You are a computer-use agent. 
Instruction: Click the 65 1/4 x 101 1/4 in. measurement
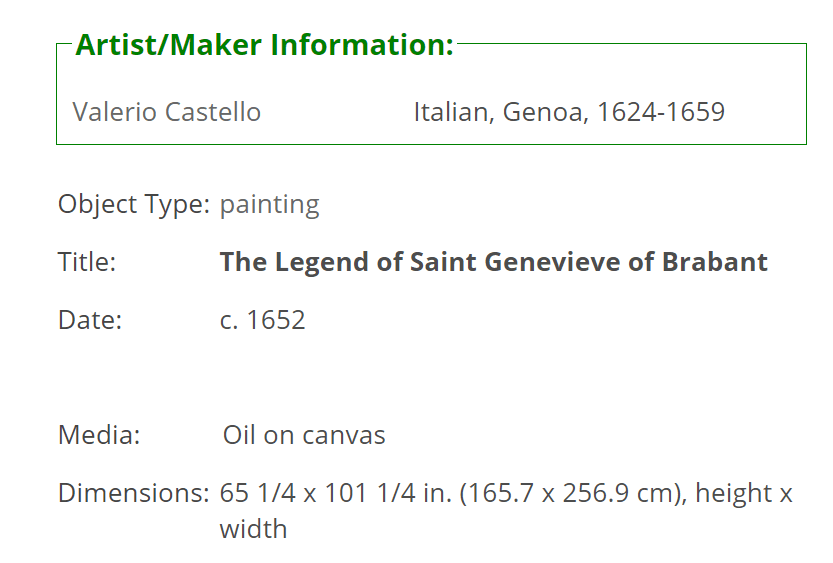pyautogui.click(x=336, y=493)
